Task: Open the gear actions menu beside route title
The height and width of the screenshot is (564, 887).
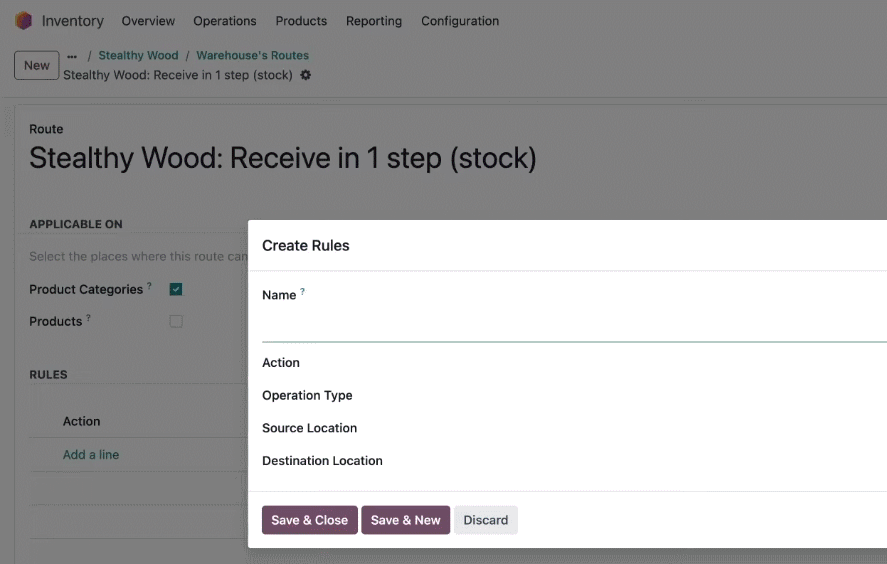Action: tap(305, 75)
